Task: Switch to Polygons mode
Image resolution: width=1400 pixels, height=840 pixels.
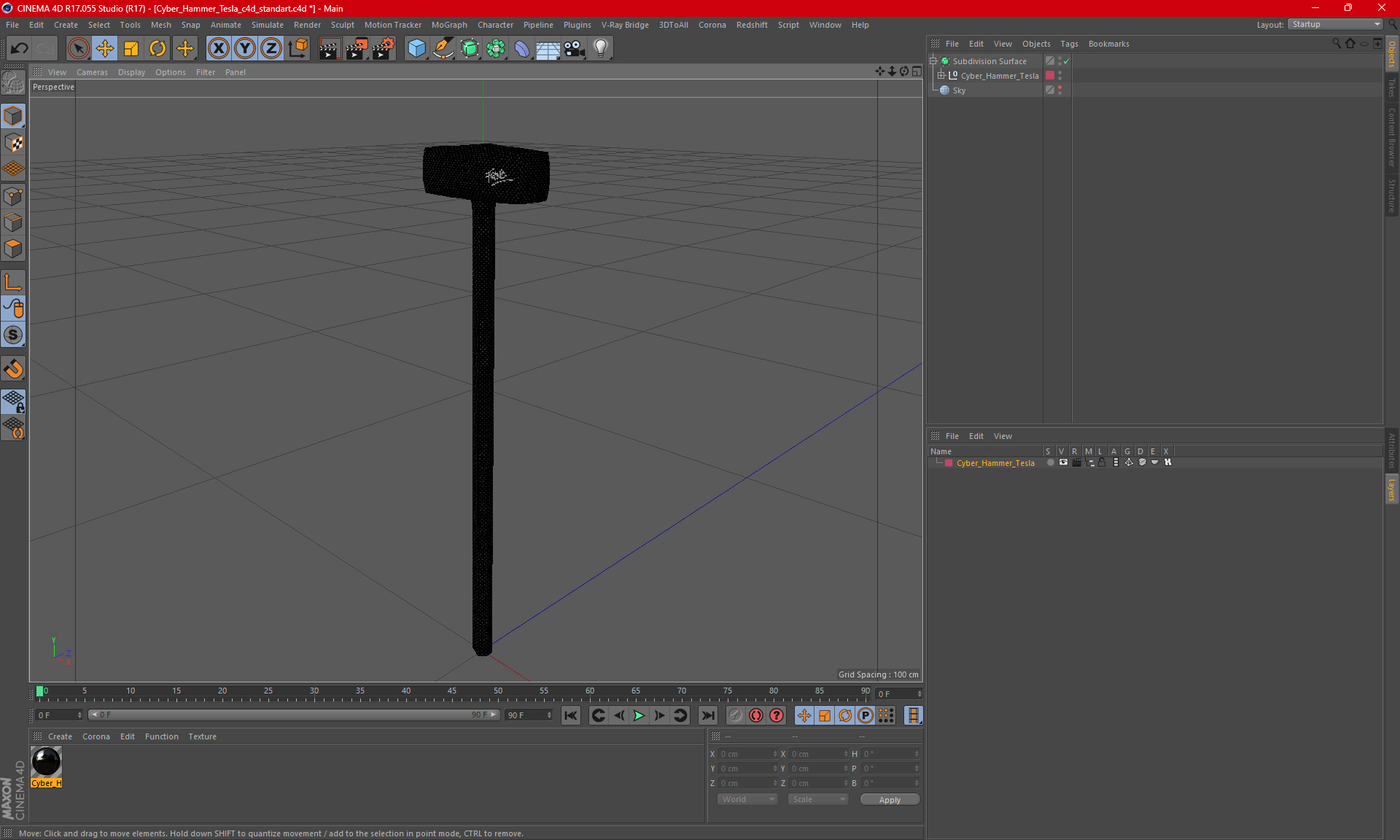Action: [13, 249]
